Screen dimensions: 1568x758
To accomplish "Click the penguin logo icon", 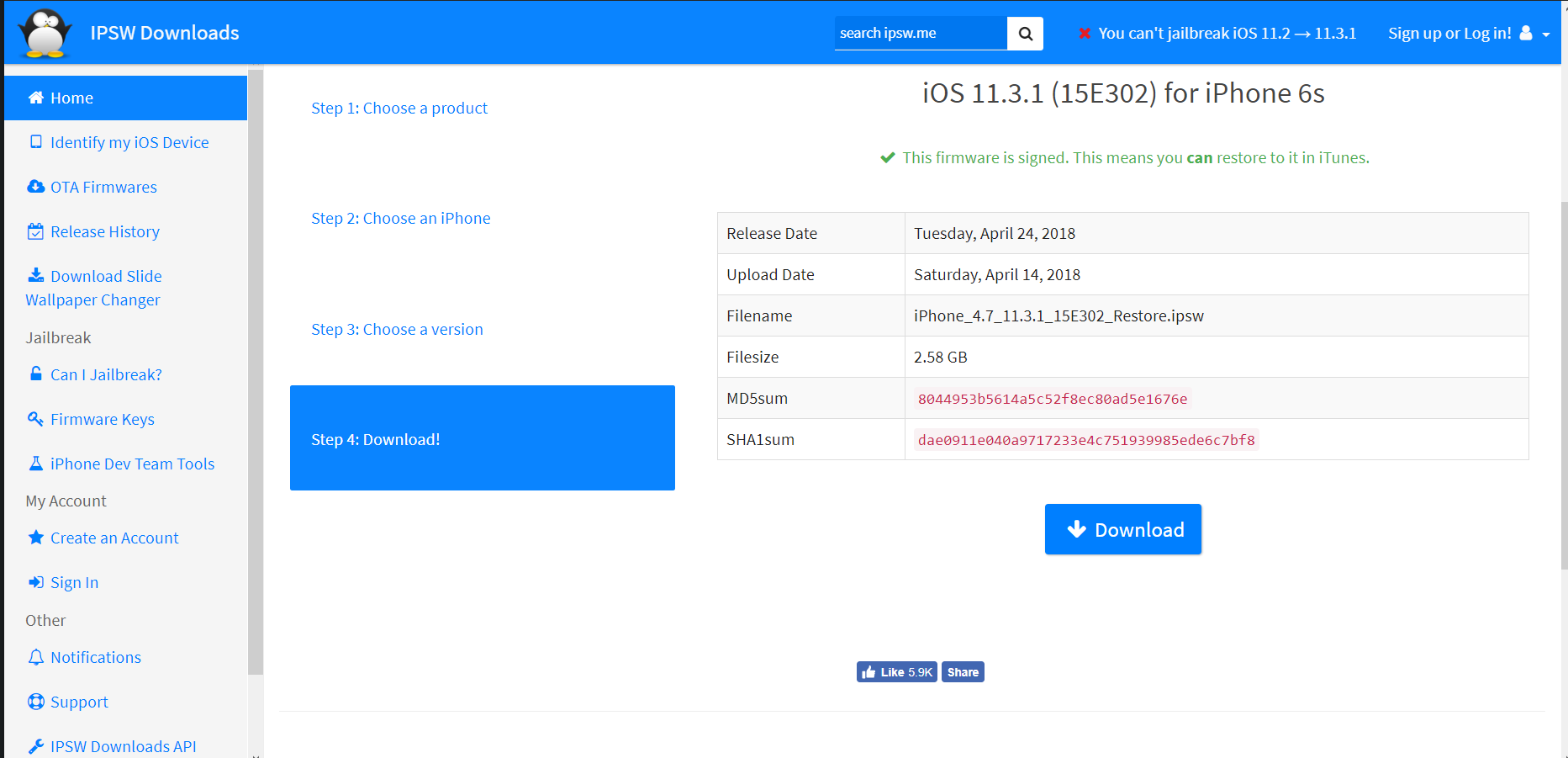I will pos(45,34).
